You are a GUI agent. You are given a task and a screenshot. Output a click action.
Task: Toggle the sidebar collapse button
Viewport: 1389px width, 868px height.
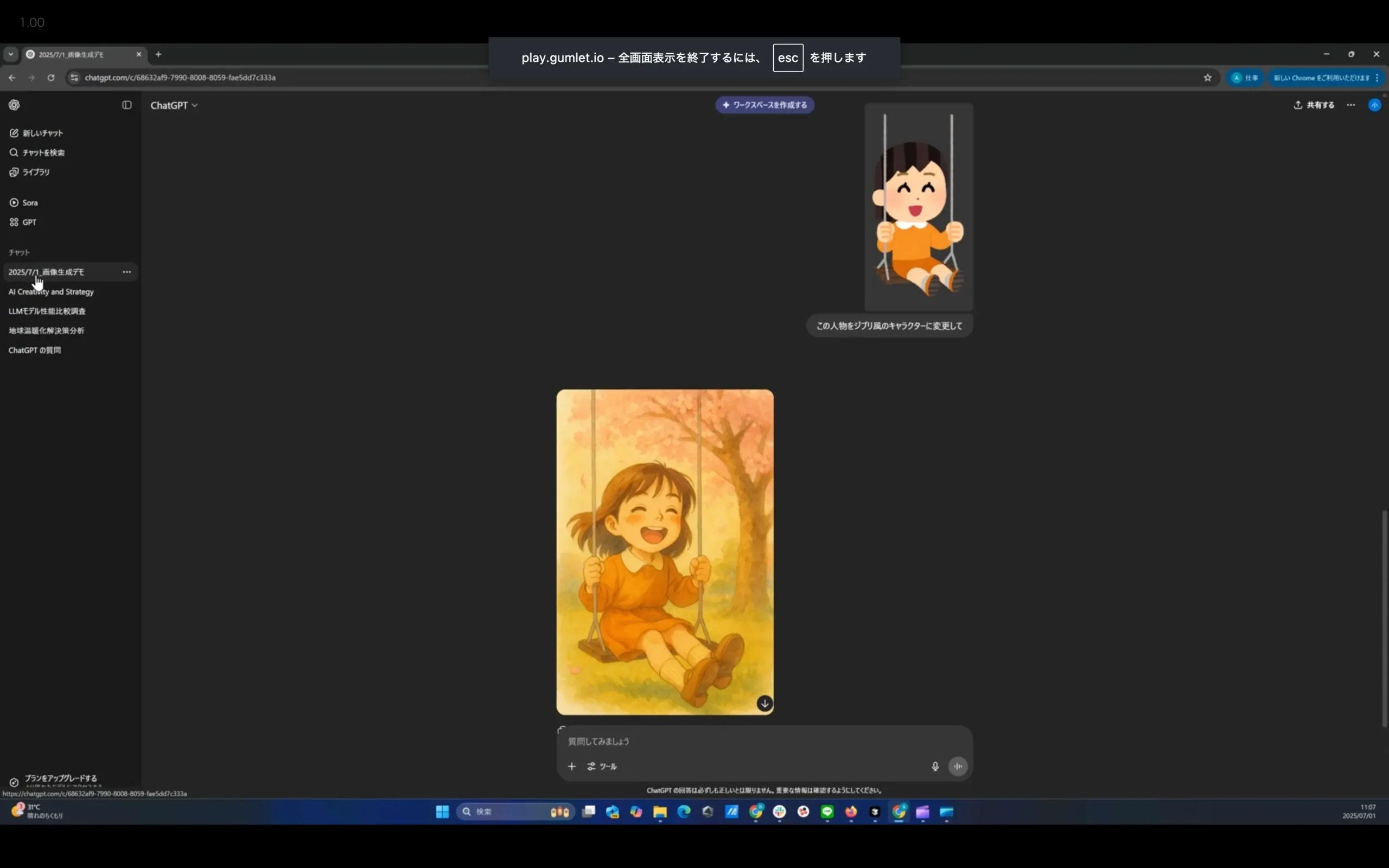tap(127, 105)
